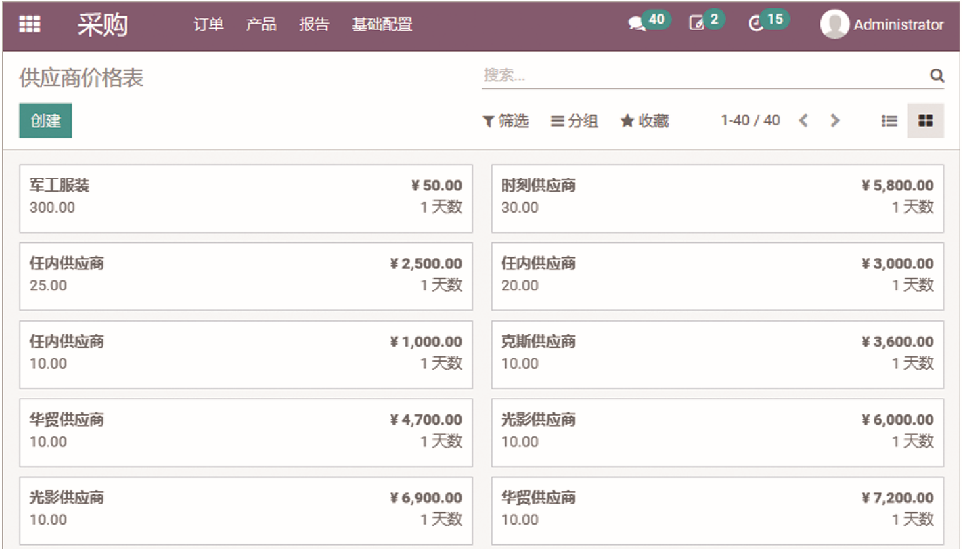Screen dimensions: 962x549
Task: Open the 收藏 favorites dropdown
Action: [644, 121]
